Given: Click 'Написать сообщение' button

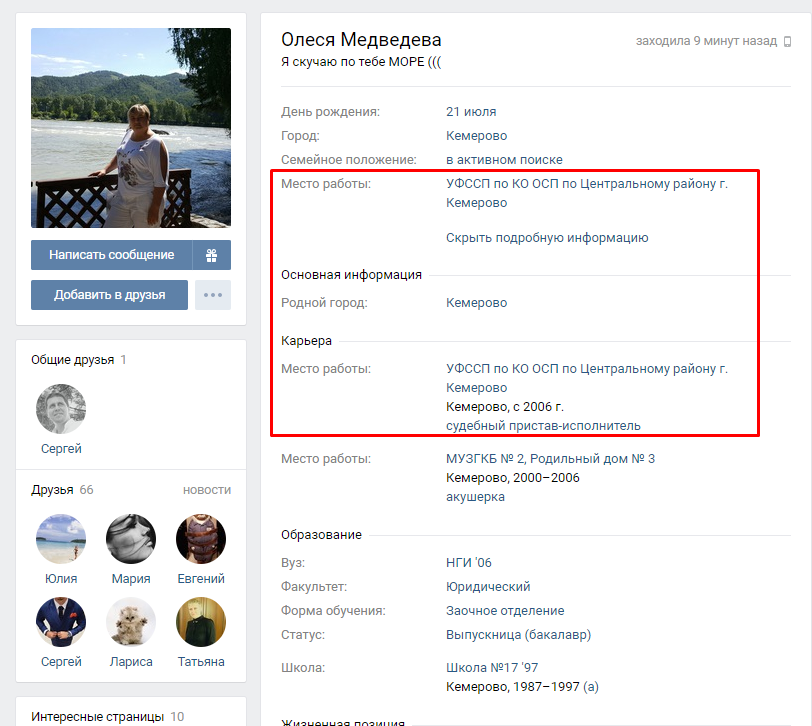Looking at the screenshot, I should (x=111, y=255).
